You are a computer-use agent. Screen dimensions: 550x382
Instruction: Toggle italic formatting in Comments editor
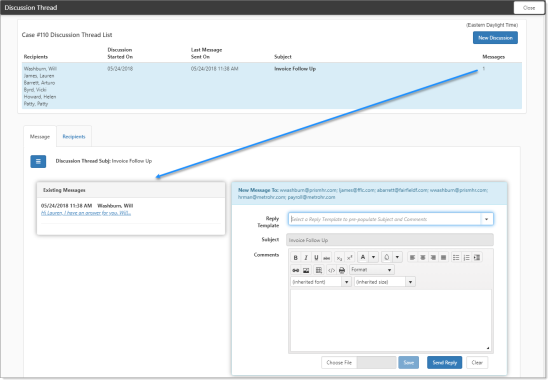[306, 258]
